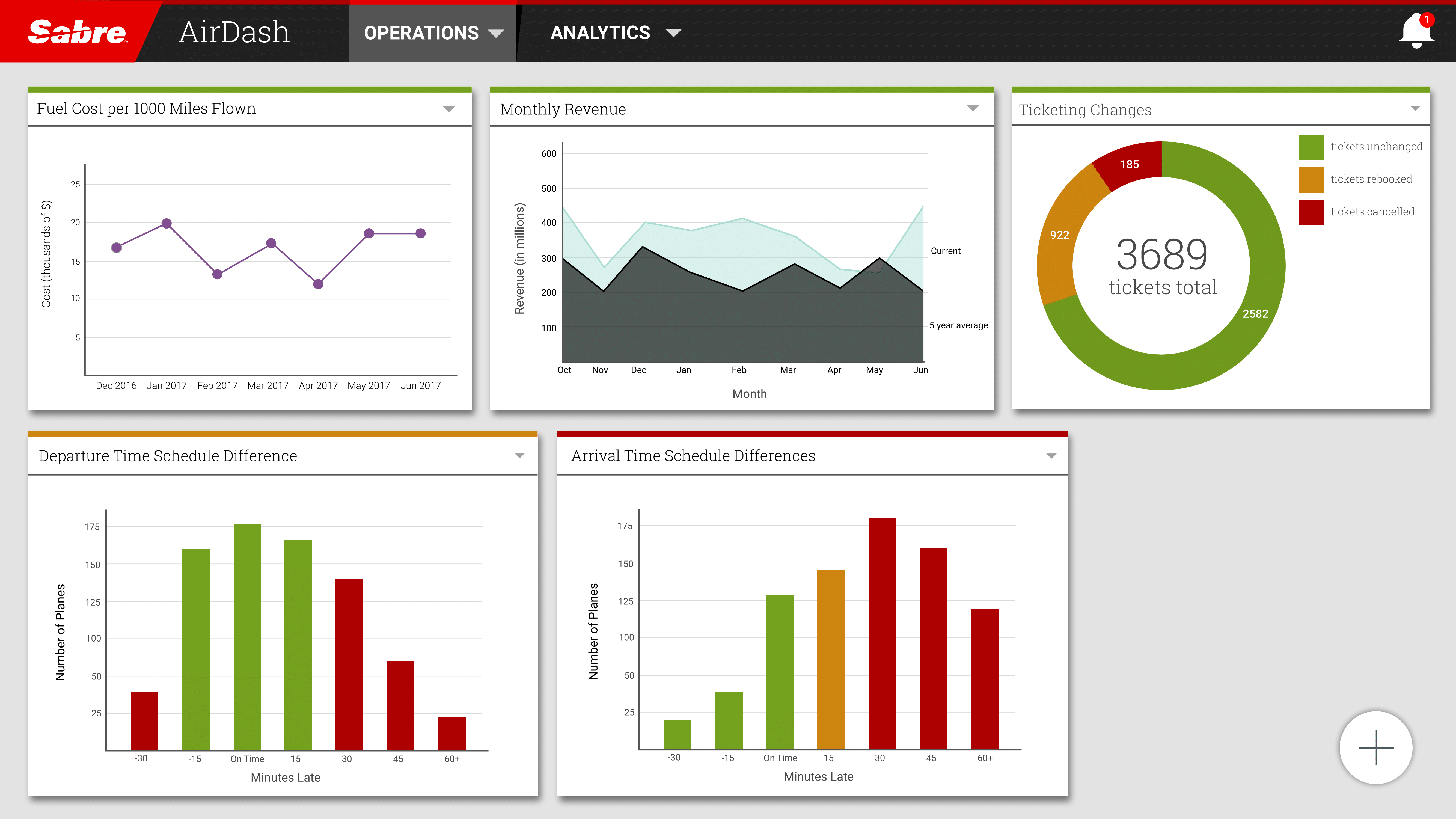The height and width of the screenshot is (819, 1456).
Task: Open the Fuel Cost panel dropdown
Action: coord(449,109)
